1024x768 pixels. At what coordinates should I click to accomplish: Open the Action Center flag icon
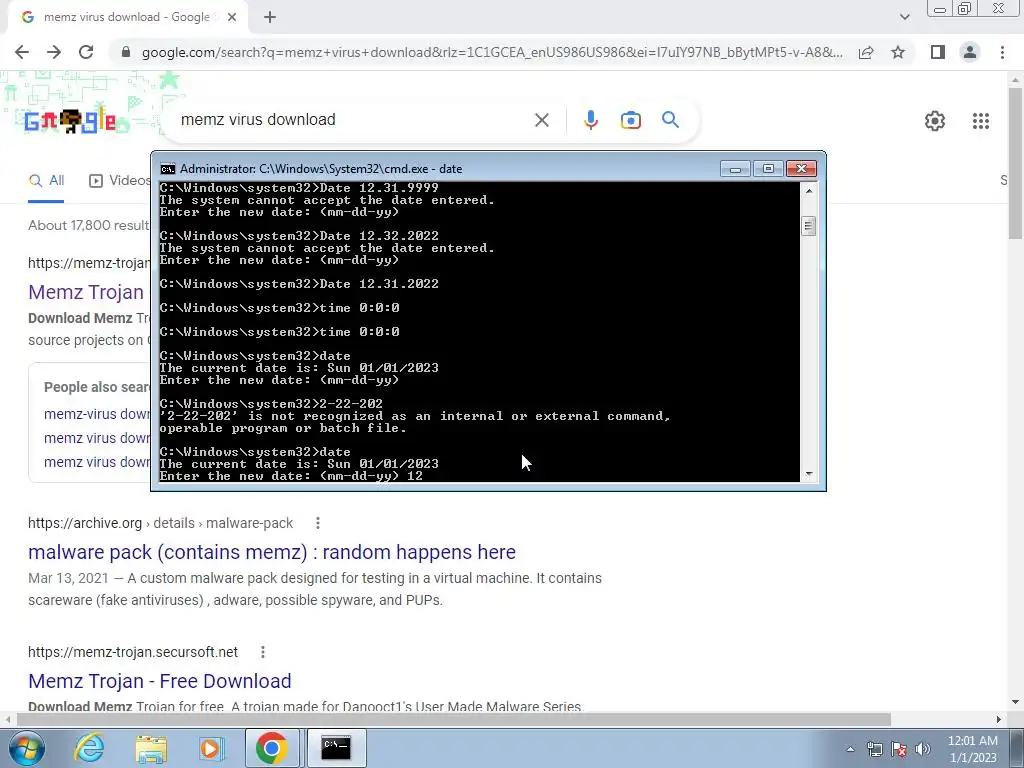[x=899, y=749]
